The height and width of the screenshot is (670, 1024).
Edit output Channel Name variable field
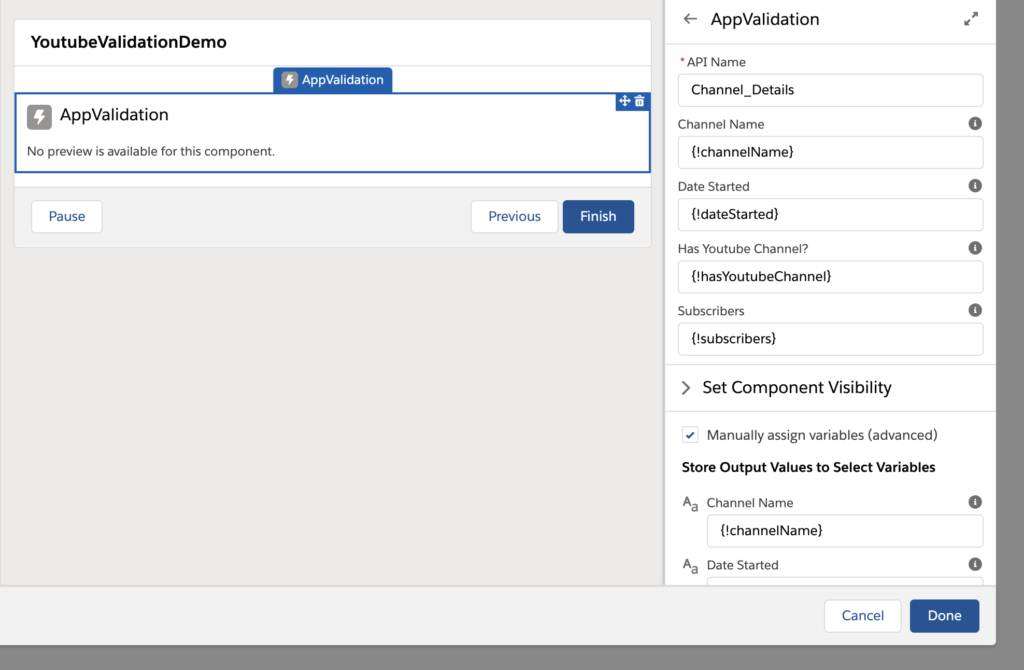coord(844,530)
